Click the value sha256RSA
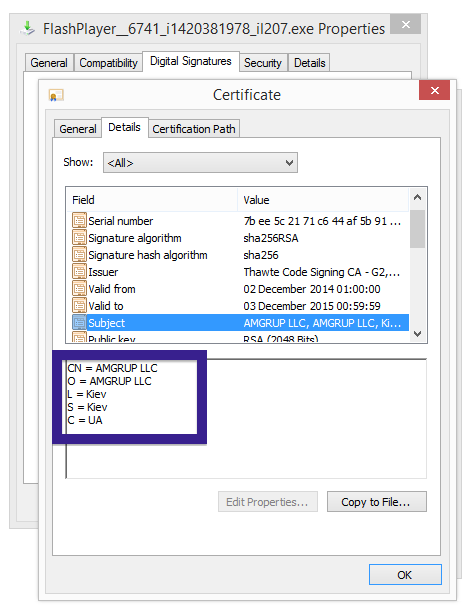 coord(271,238)
